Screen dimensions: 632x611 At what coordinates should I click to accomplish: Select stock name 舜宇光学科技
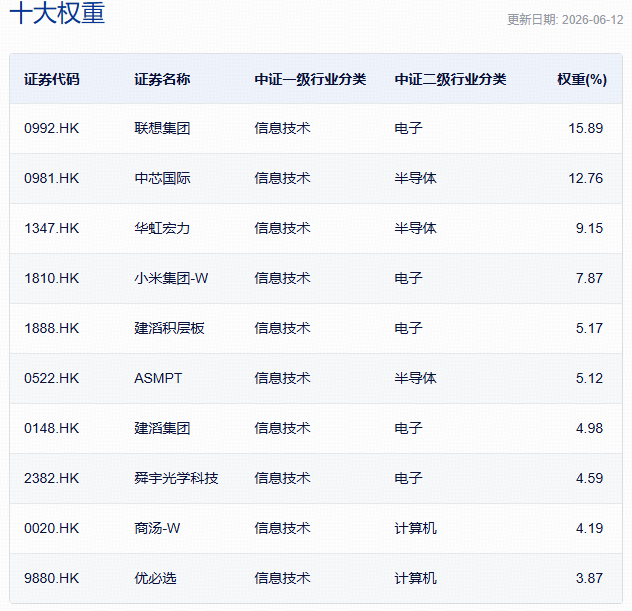click(x=176, y=478)
